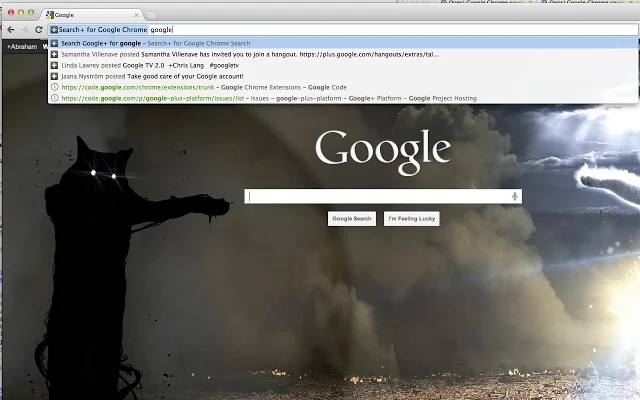The image size is (640, 400).
Task: Click the green zoom window button
Action: pos(31,13)
